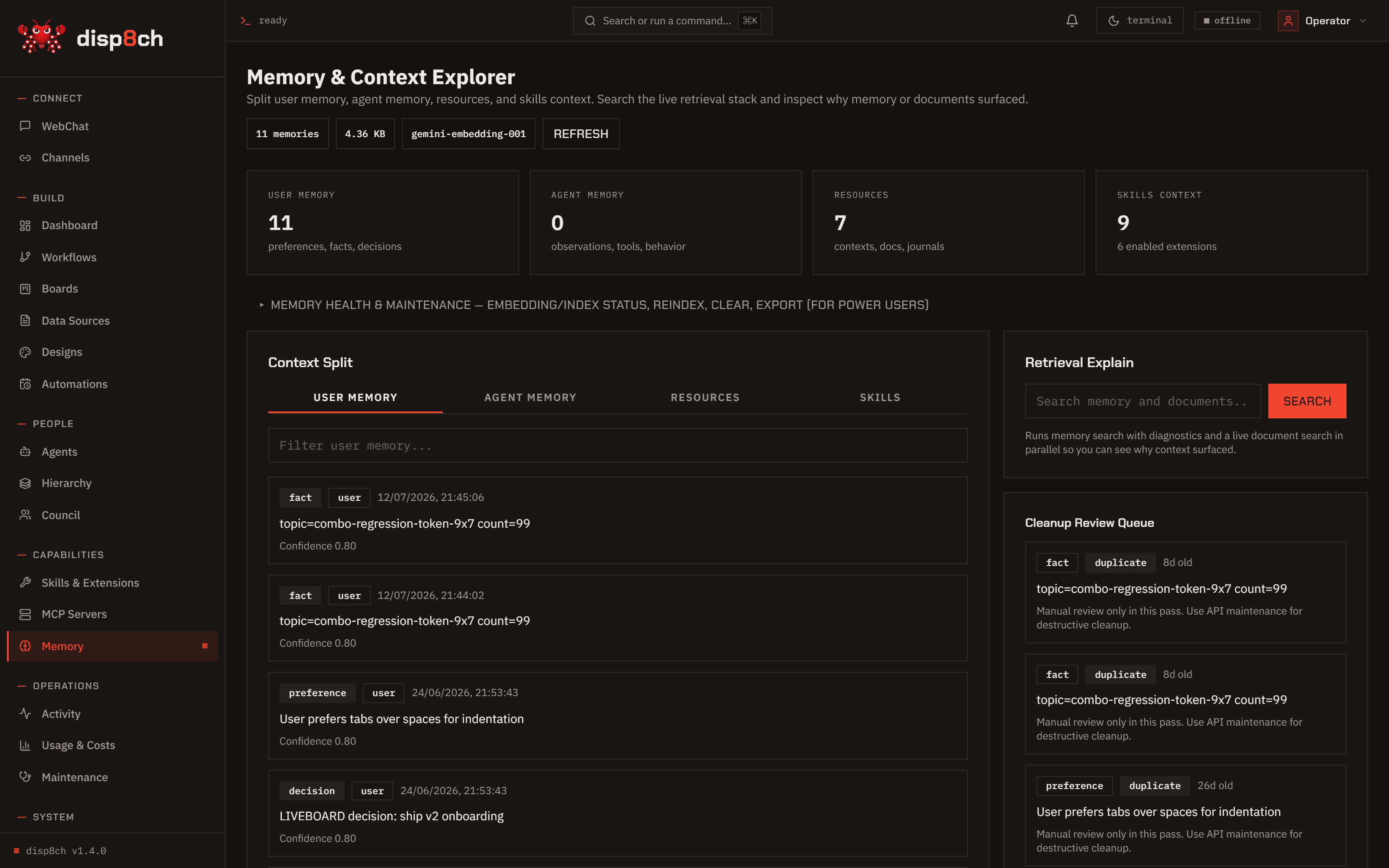Click the Memory brain icon
Screen dimensions: 1389x868
(25, 646)
